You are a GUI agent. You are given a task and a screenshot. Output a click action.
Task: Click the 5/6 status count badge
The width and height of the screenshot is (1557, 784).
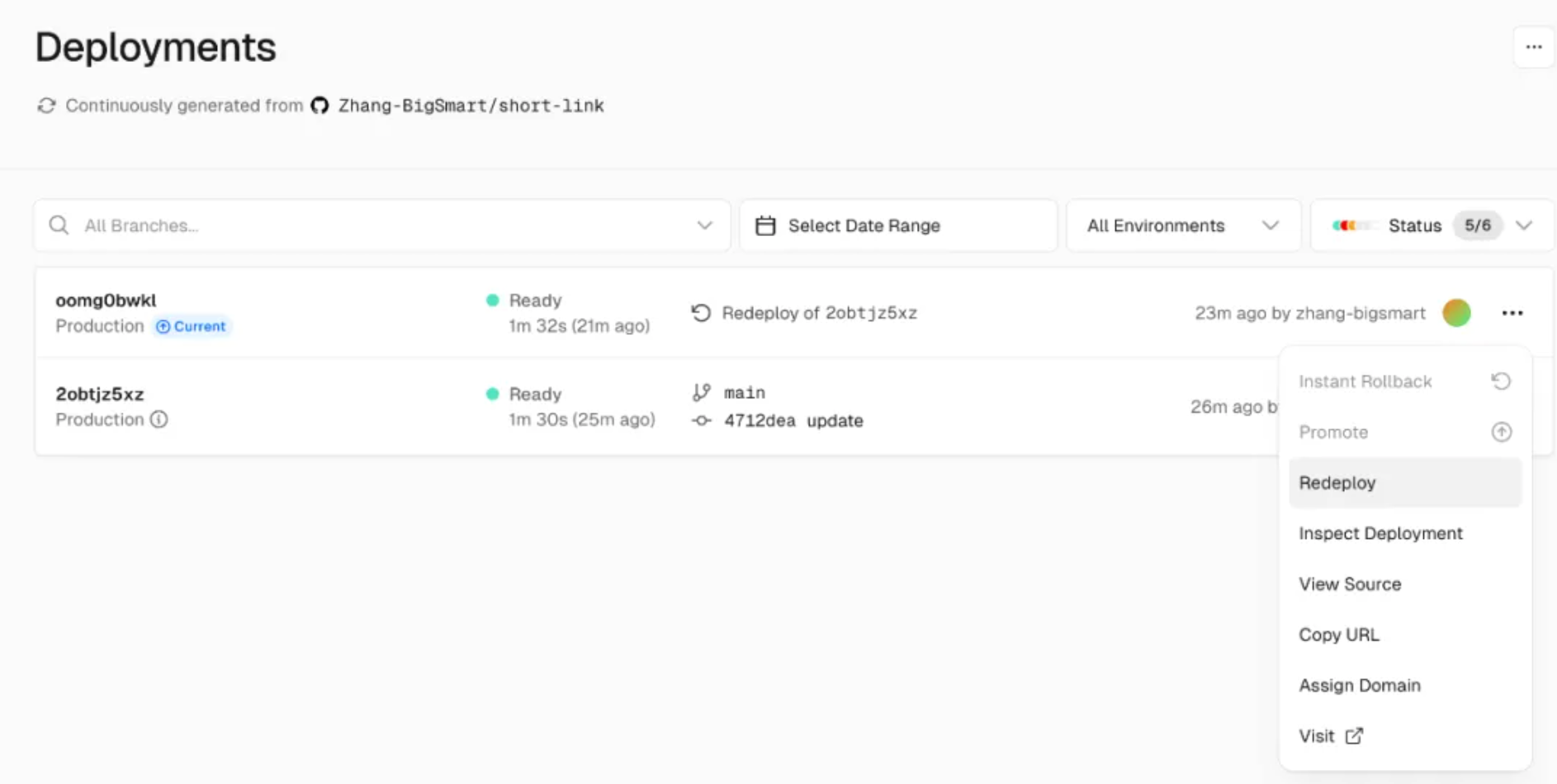pyautogui.click(x=1478, y=225)
